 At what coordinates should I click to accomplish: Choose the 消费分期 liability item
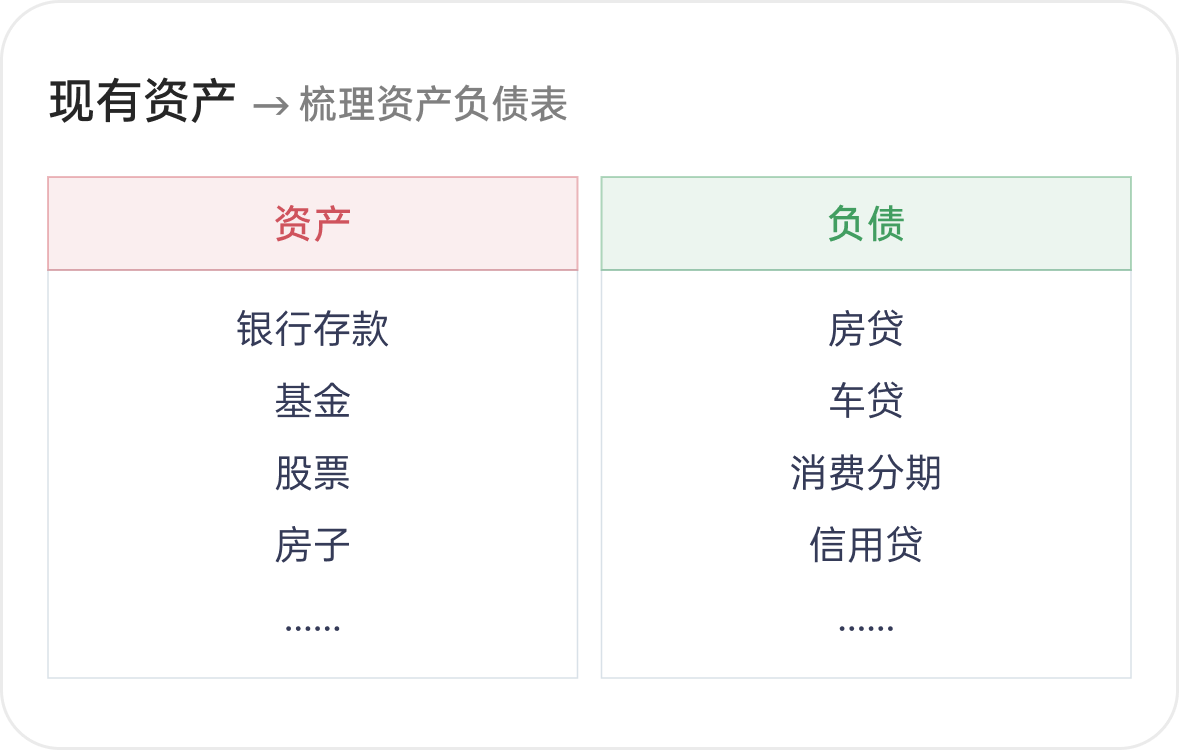click(x=866, y=473)
